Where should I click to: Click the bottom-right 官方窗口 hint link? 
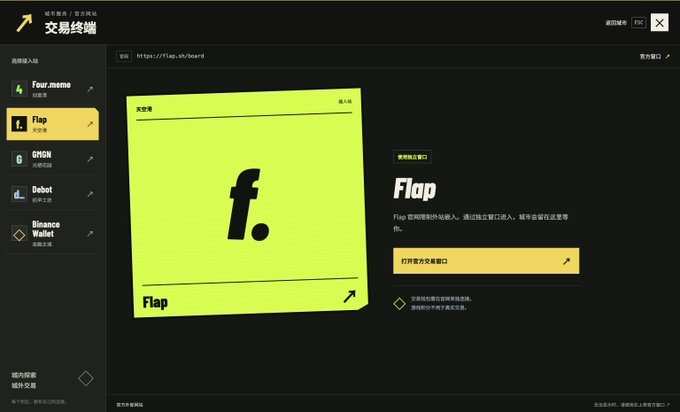(x=631, y=405)
